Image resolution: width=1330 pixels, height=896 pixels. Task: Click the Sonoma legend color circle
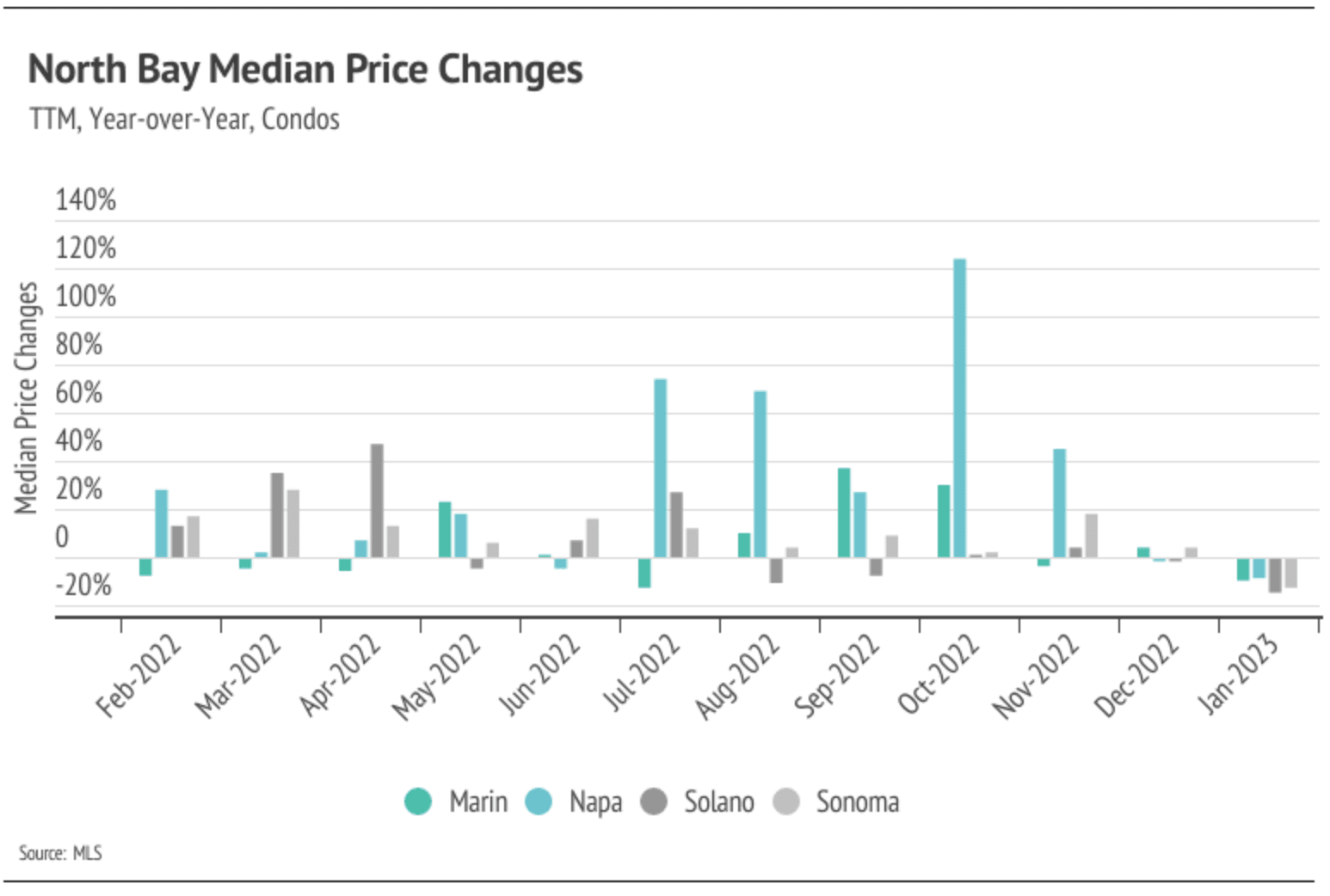[x=786, y=801]
